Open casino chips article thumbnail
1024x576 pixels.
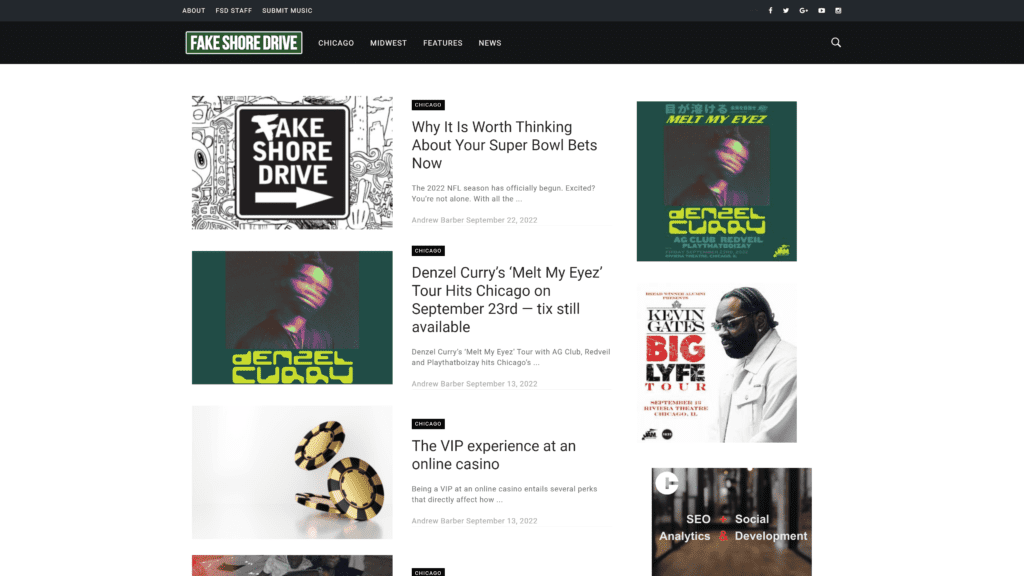292,472
